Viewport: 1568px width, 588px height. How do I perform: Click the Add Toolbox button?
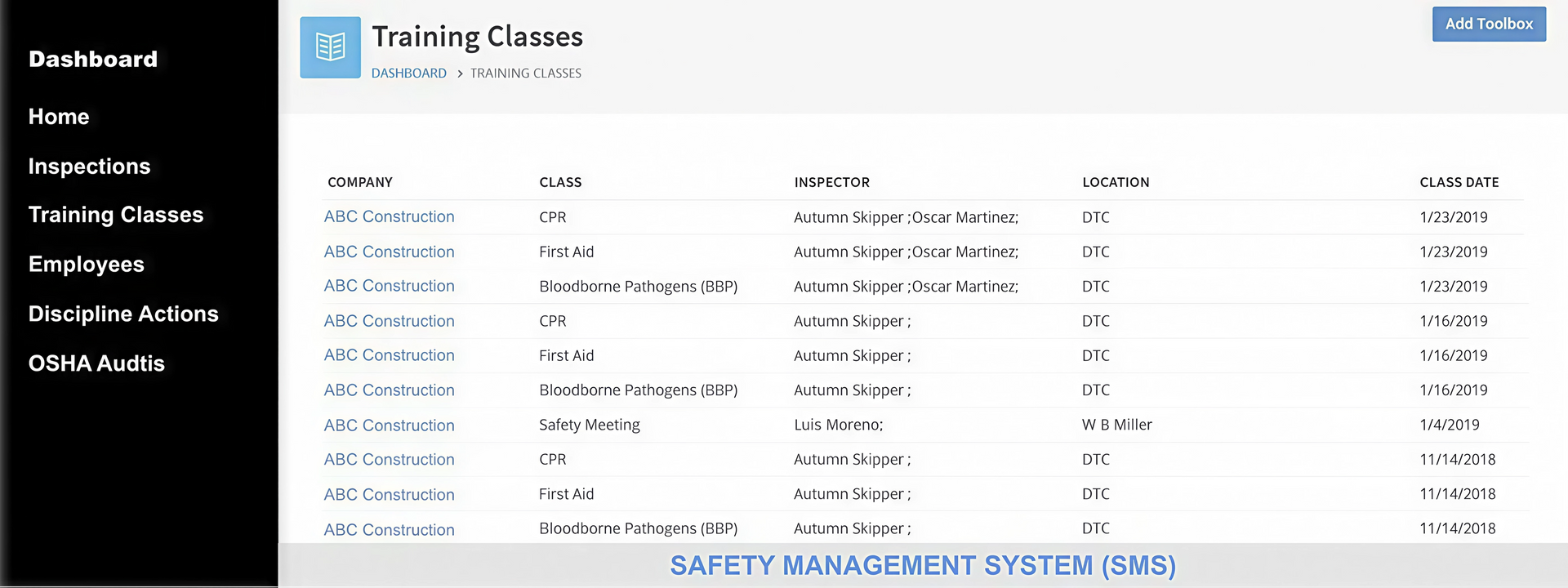1489,24
